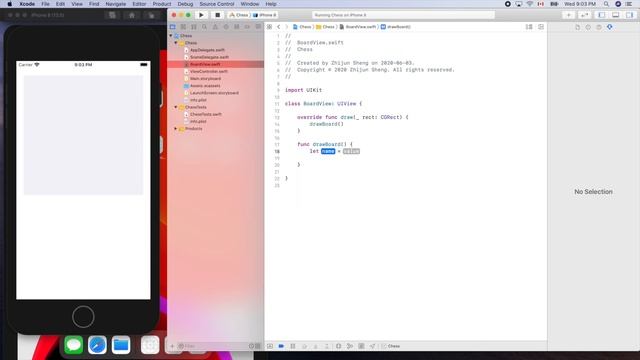Select BoardView.swift in the navigator
The width and height of the screenshot is (640, 360).
[x=205, y=64]
